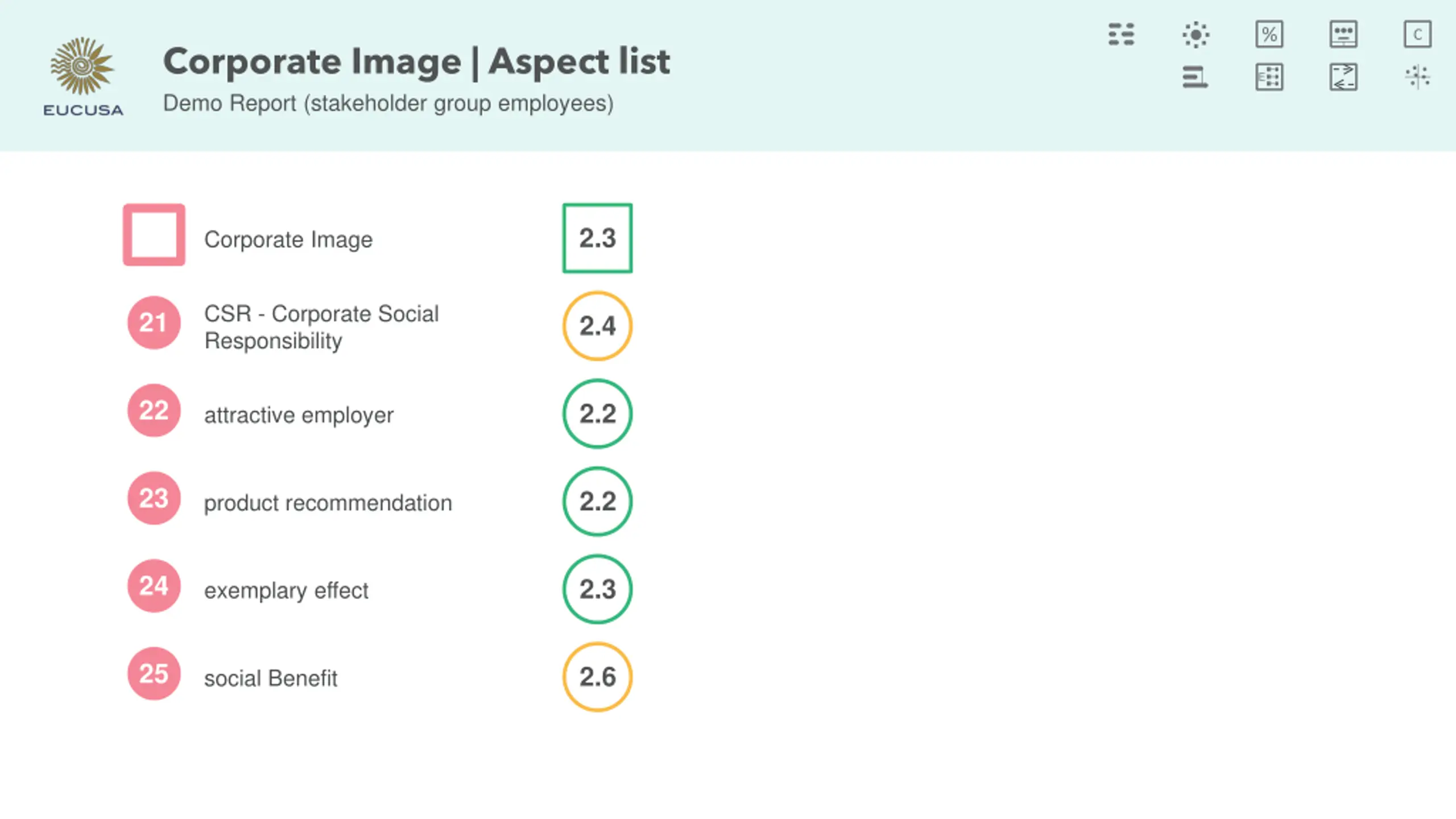Toggle the pink Corporate Image square

[x=154, y=235]
